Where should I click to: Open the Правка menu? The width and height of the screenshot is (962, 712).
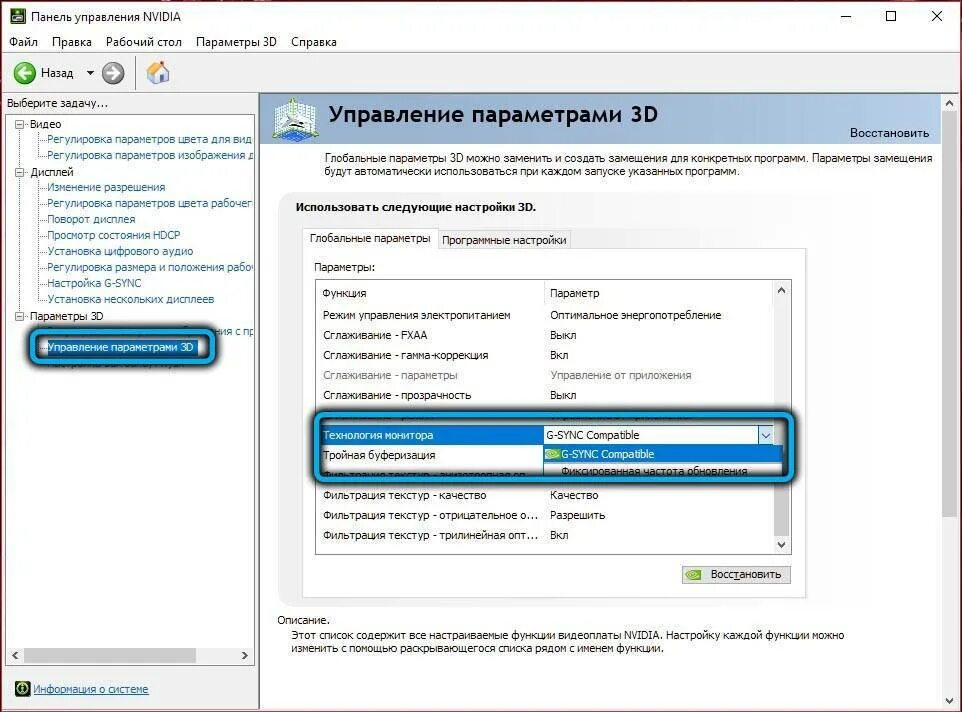72,42
